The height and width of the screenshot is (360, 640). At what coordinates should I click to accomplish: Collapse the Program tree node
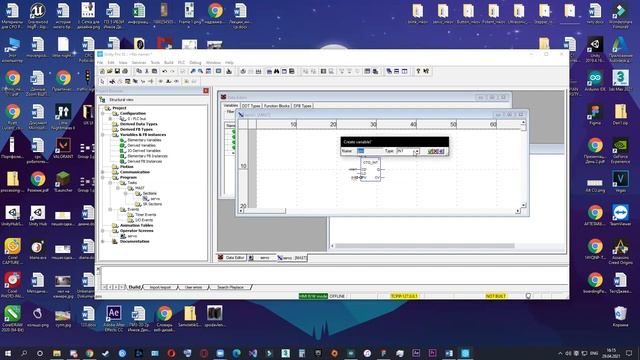tap(102, 178)
